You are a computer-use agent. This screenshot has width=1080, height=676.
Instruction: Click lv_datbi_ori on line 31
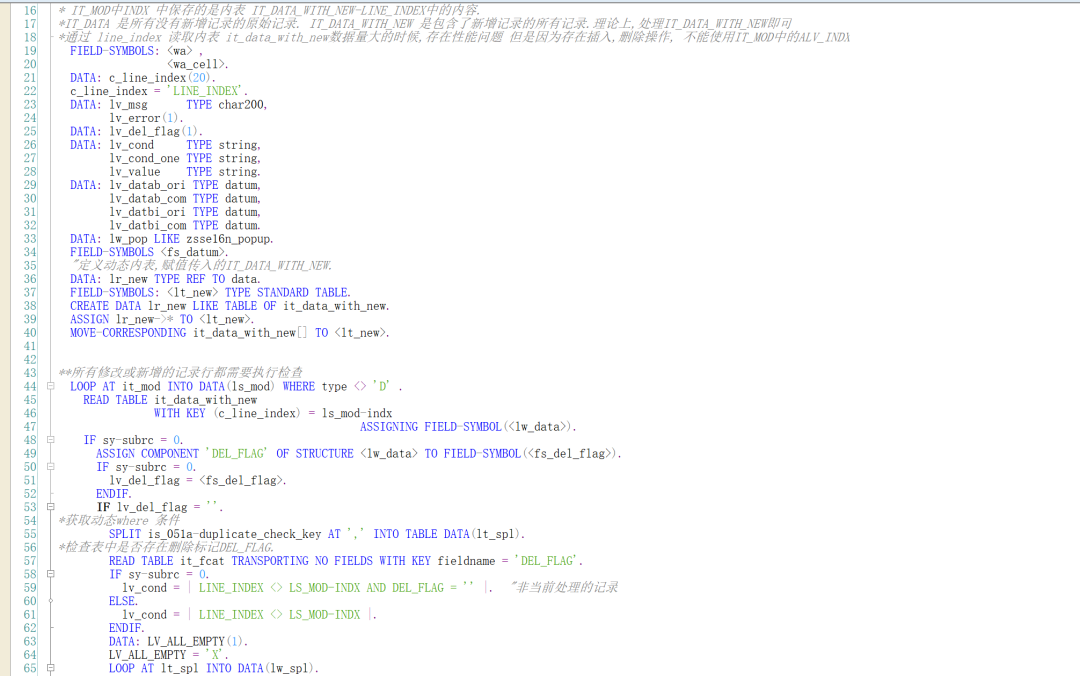147,212
